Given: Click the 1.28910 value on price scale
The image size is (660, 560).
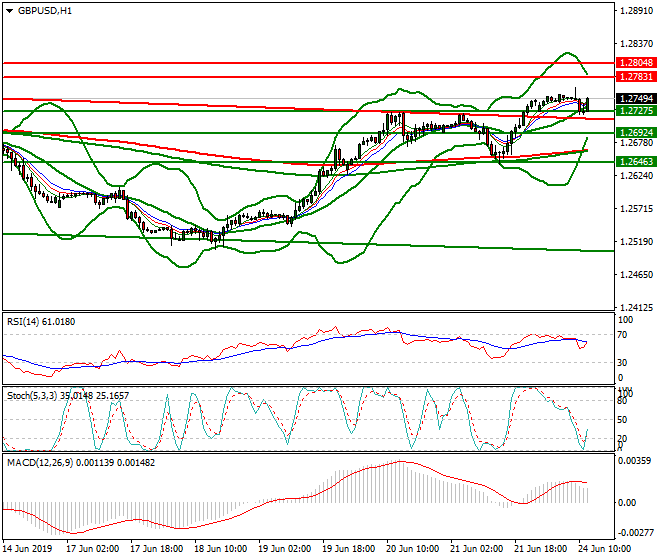Looking at the screenshot, I should 635,11.
